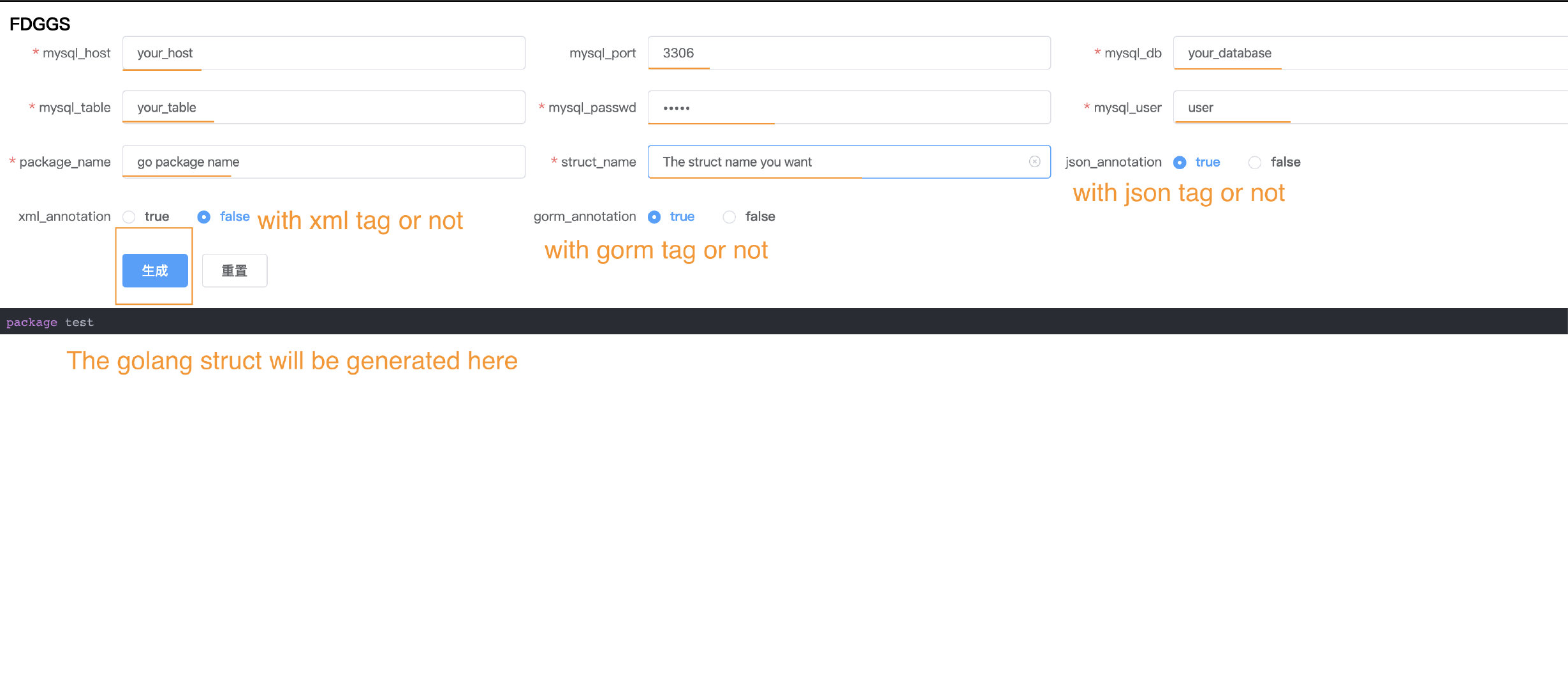Click the package test code output bar
Viewport: 1568px width, 689px height.
[784, 322]
